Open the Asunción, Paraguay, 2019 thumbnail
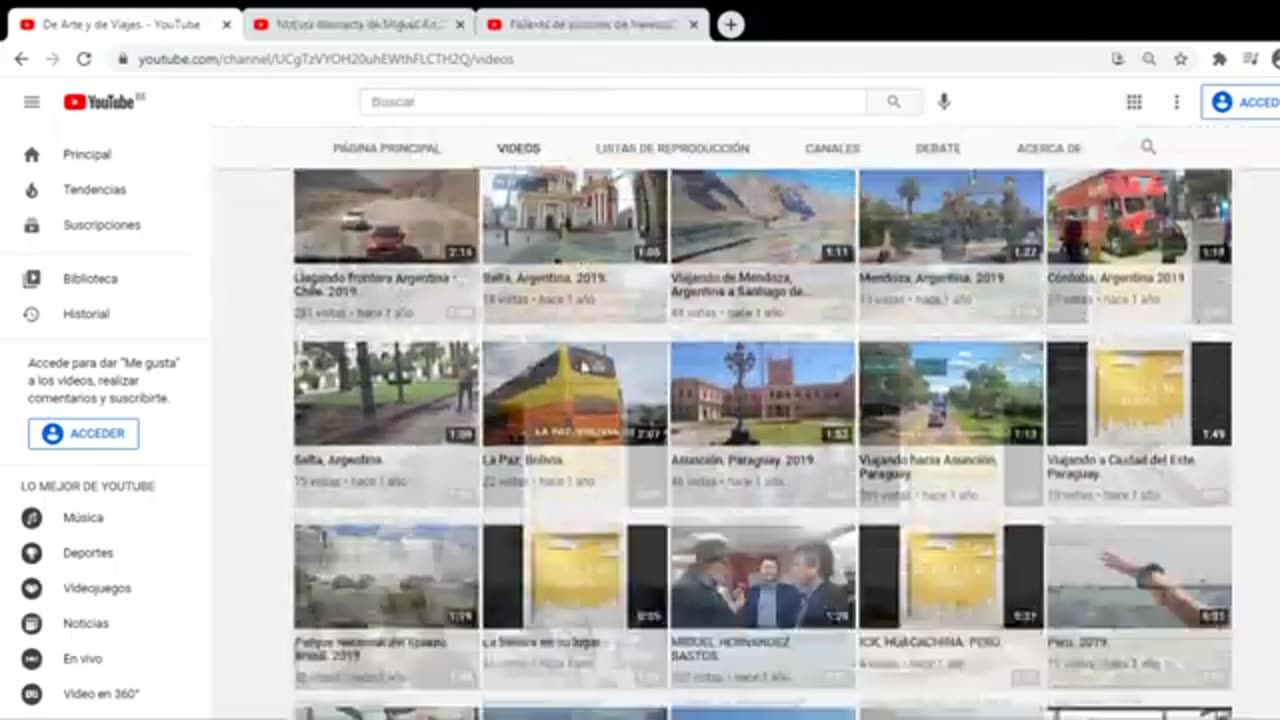The height and width of the screenshot is (720, 1280). click(763, 393)
